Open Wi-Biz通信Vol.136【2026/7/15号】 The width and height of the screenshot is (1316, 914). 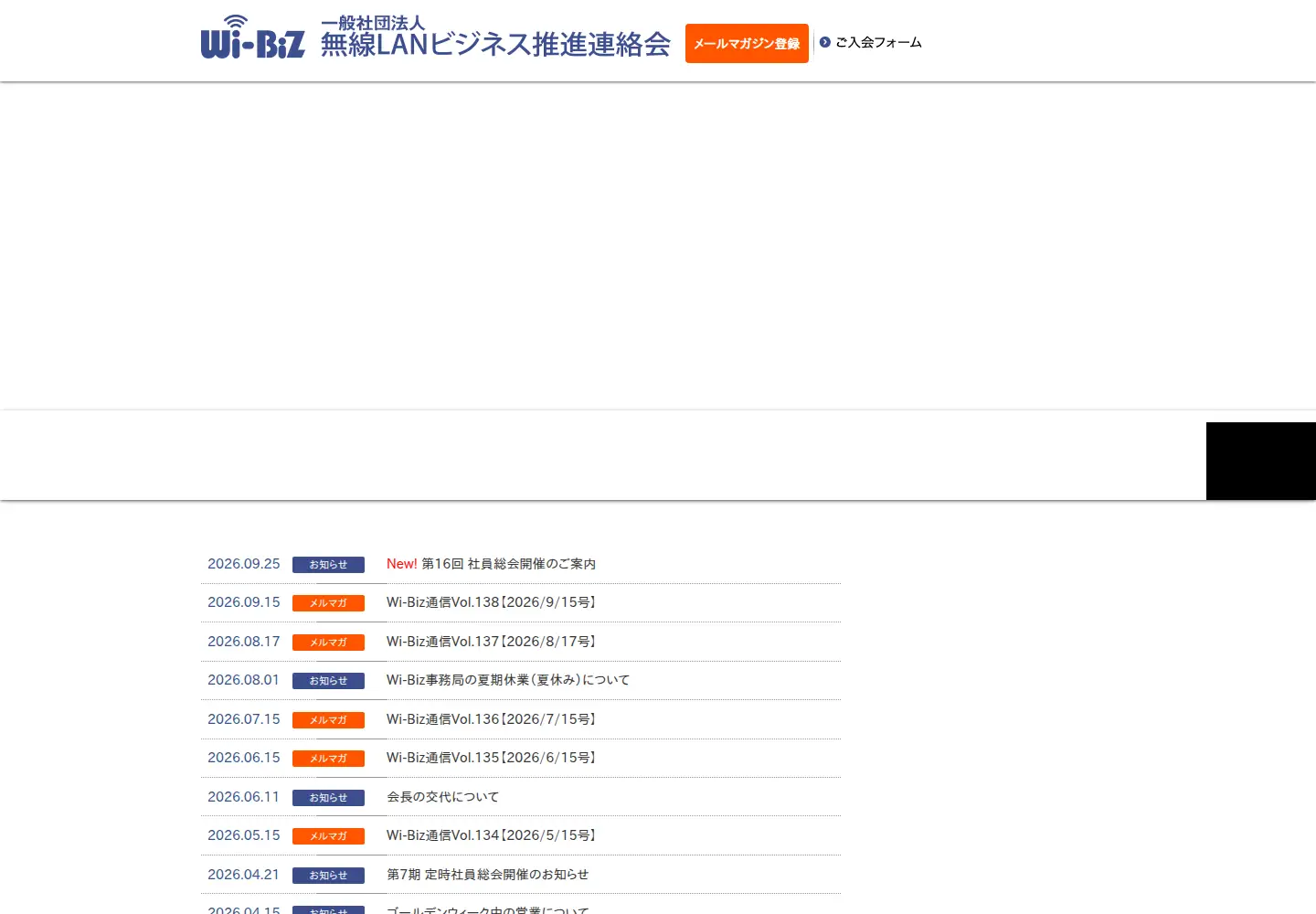(492, 719)
